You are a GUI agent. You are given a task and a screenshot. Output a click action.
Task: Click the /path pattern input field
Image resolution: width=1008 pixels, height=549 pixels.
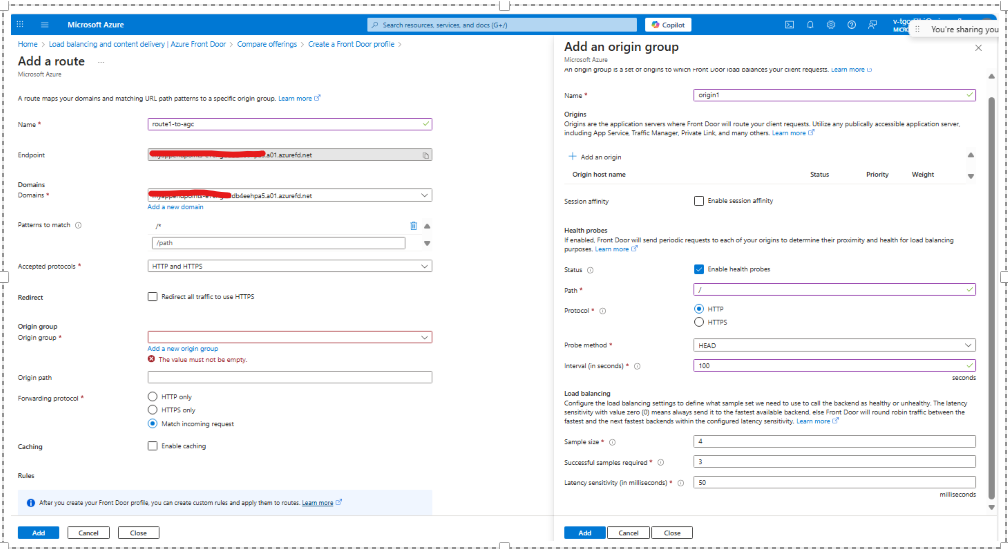[x=279, y=243]
